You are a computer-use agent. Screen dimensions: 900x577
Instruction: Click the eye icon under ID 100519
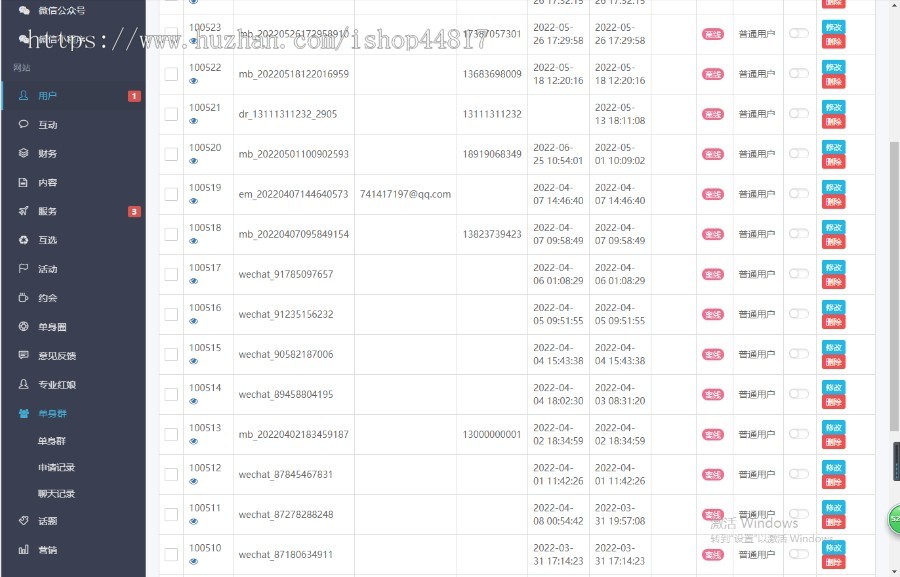194,201
